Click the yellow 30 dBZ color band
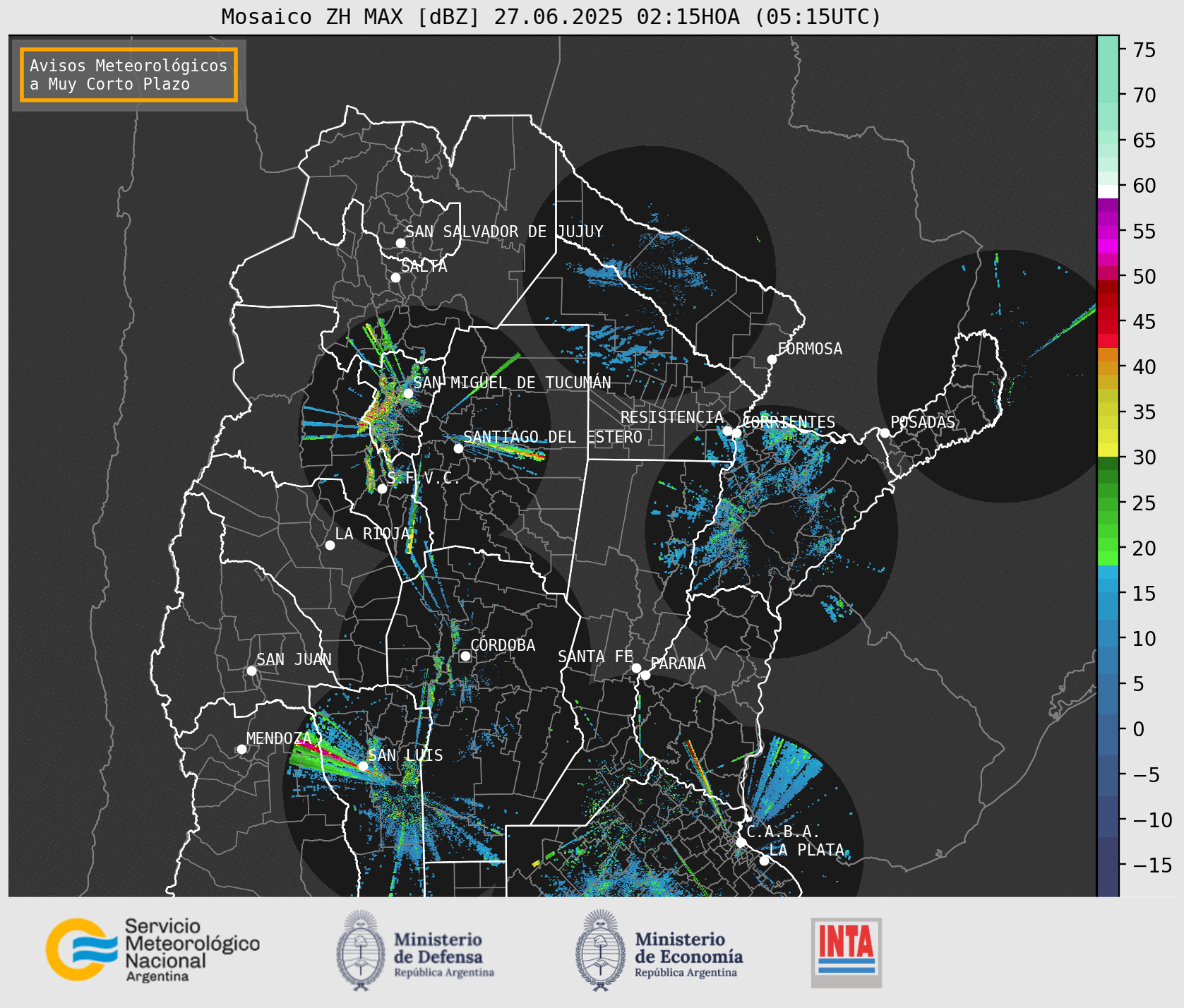1184x1008 pixels. point(1108,450)
